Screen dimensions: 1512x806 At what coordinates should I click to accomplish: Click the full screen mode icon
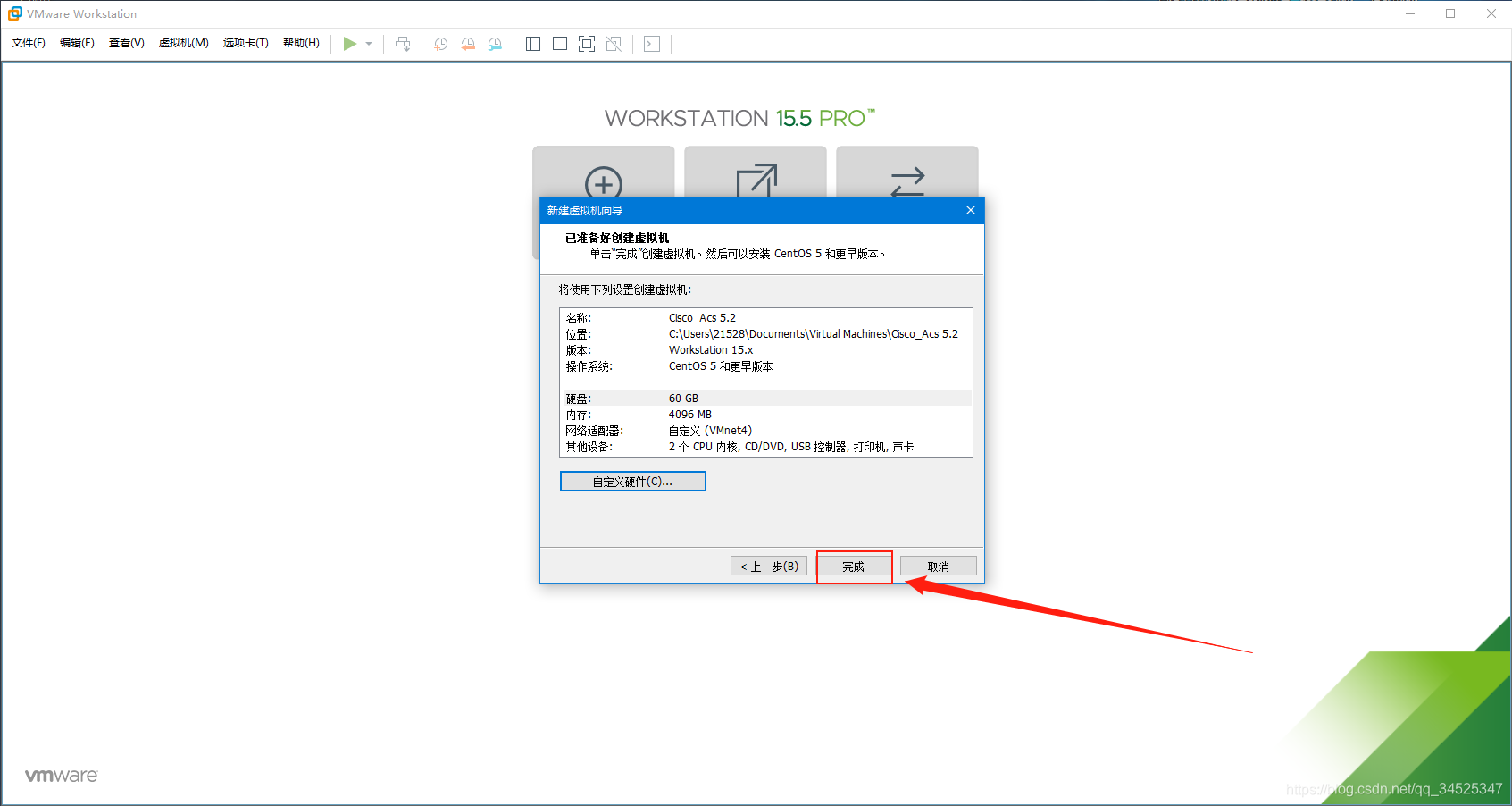point(587,44)
